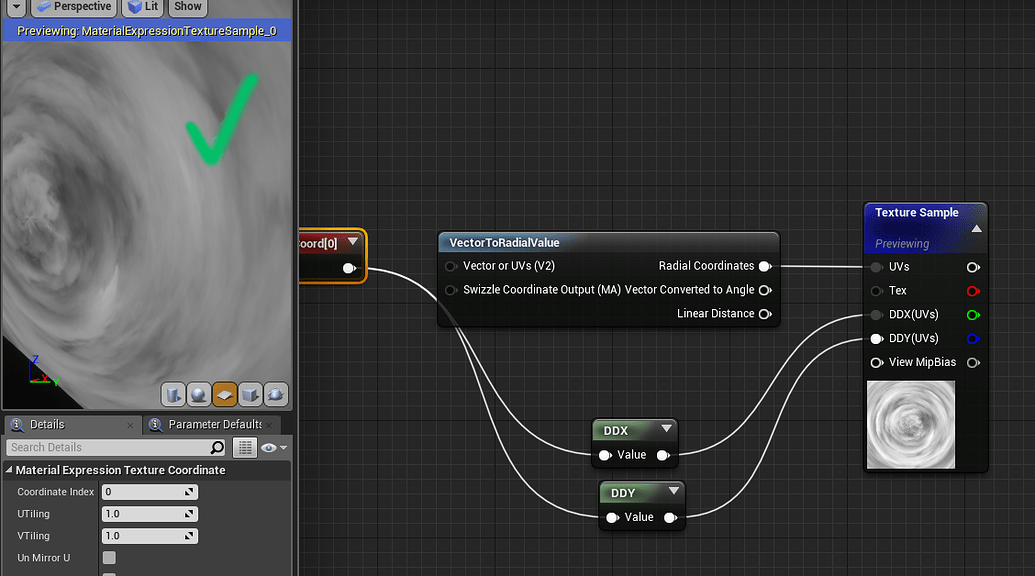1035x576 pixels.
Task: Select the cube preview mesh icon
Action: pos(251,394)
